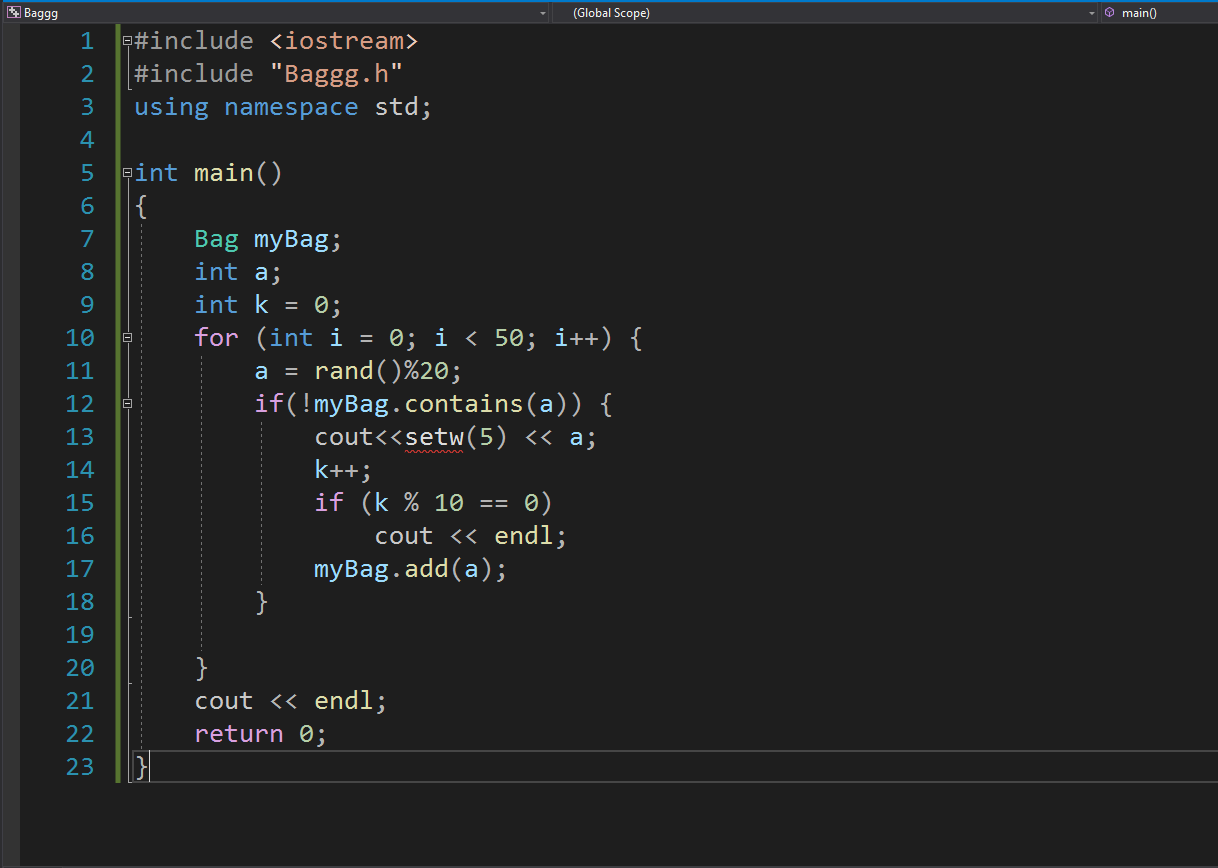Collapse the if block at line 12
This screenshot has height=868, width=1218.
(127, 404)
